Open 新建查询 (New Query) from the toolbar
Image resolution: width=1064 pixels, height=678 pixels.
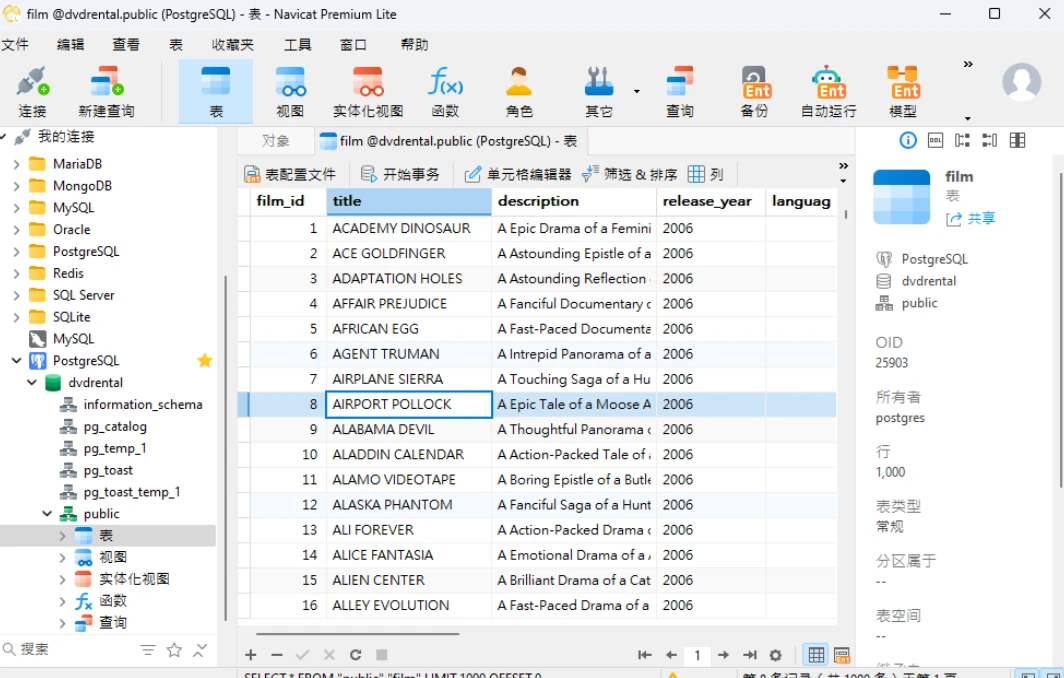pyautogui.click(x=106, y=91)
